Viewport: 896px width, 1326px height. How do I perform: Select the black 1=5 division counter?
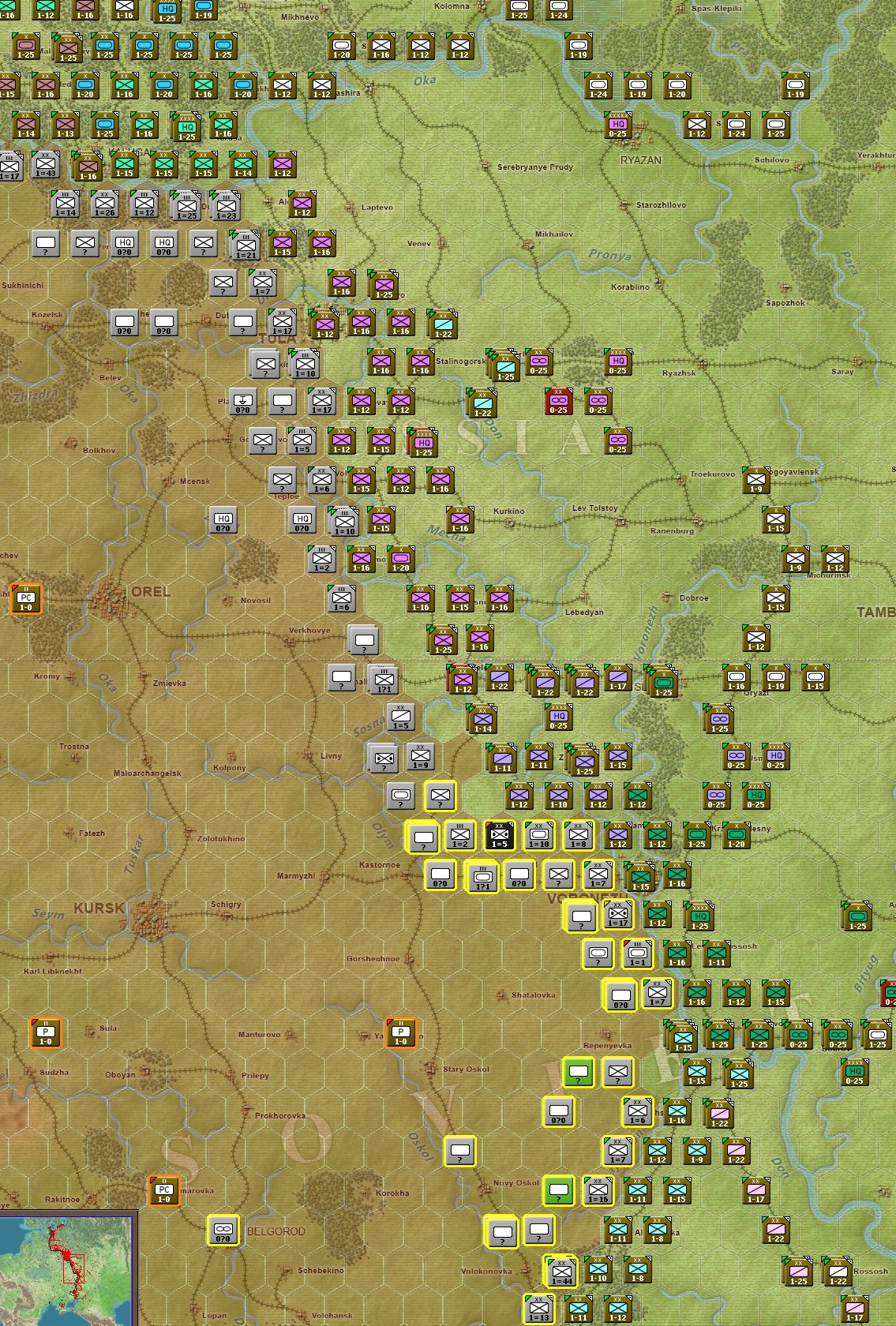point(499,835)
